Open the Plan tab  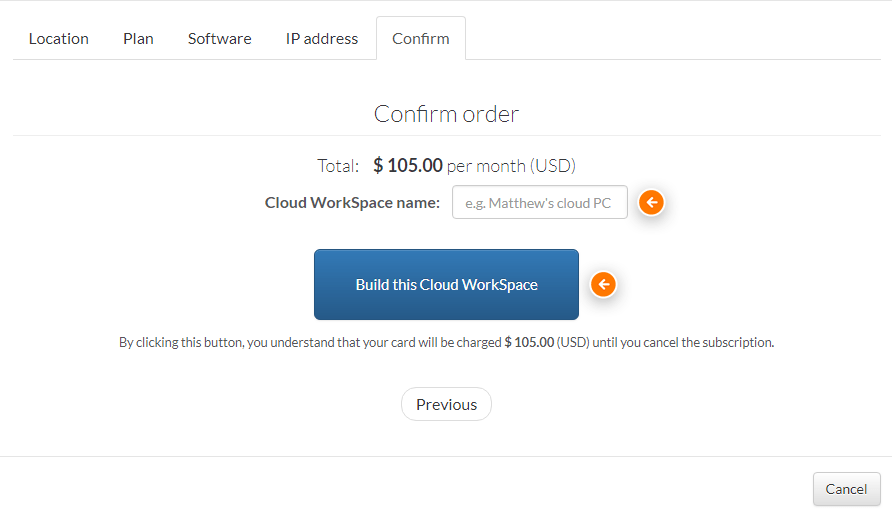point(138,39)
